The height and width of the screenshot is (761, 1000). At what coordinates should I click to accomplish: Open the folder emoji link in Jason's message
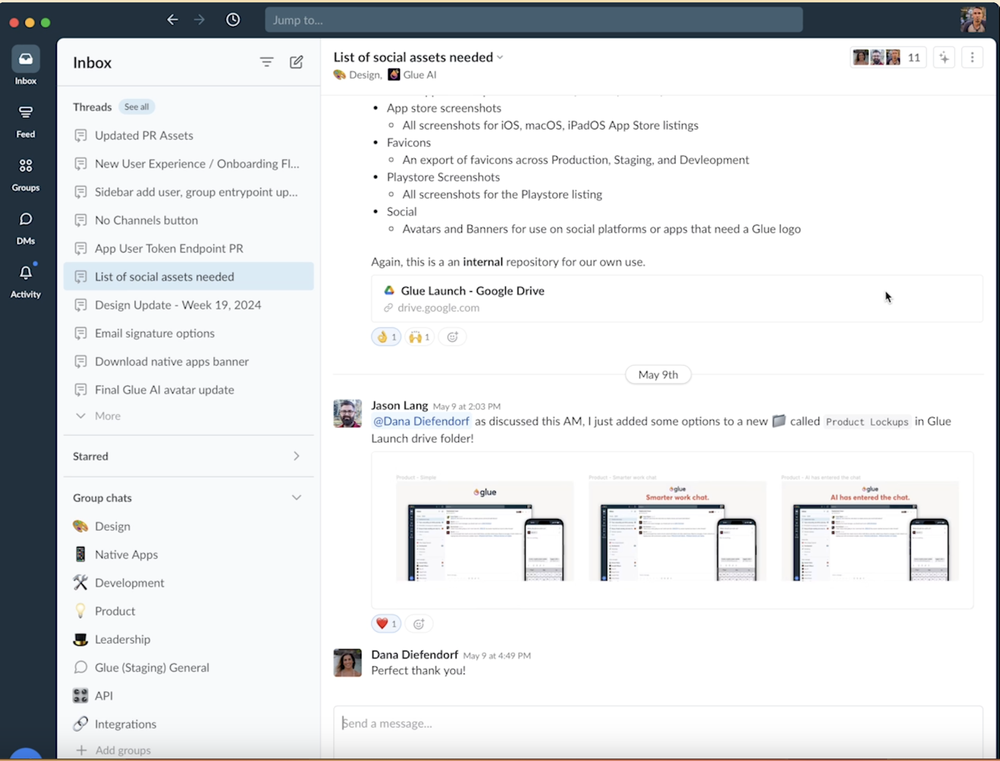pos(779,421)
